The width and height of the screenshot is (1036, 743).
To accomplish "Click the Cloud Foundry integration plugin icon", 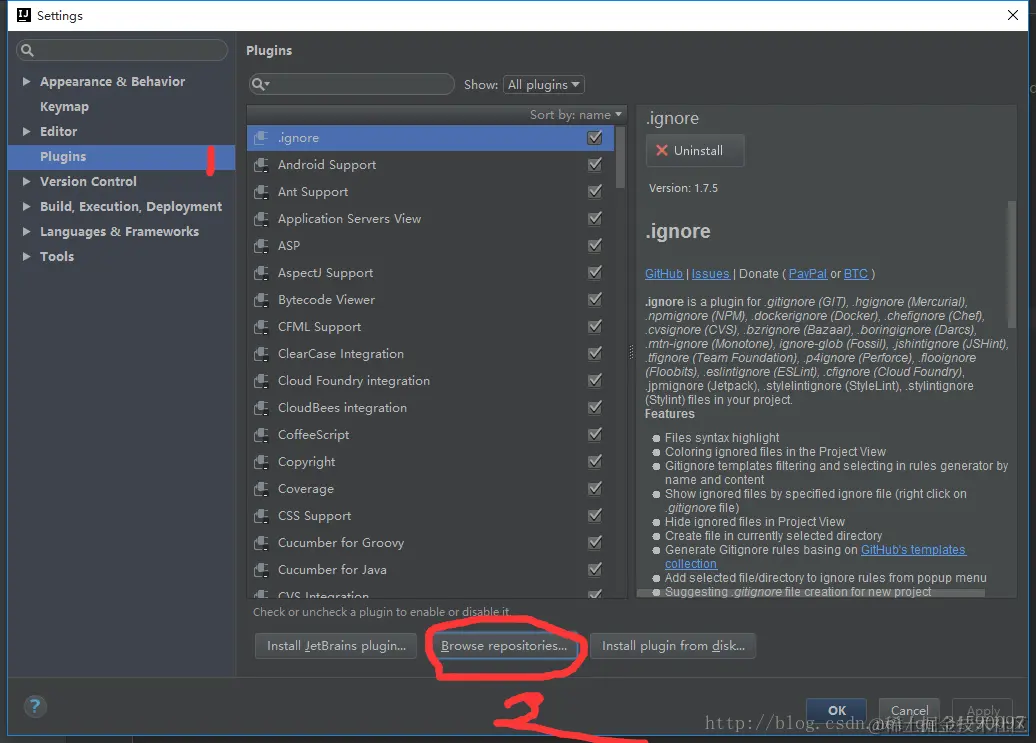I will pos(261,382).
